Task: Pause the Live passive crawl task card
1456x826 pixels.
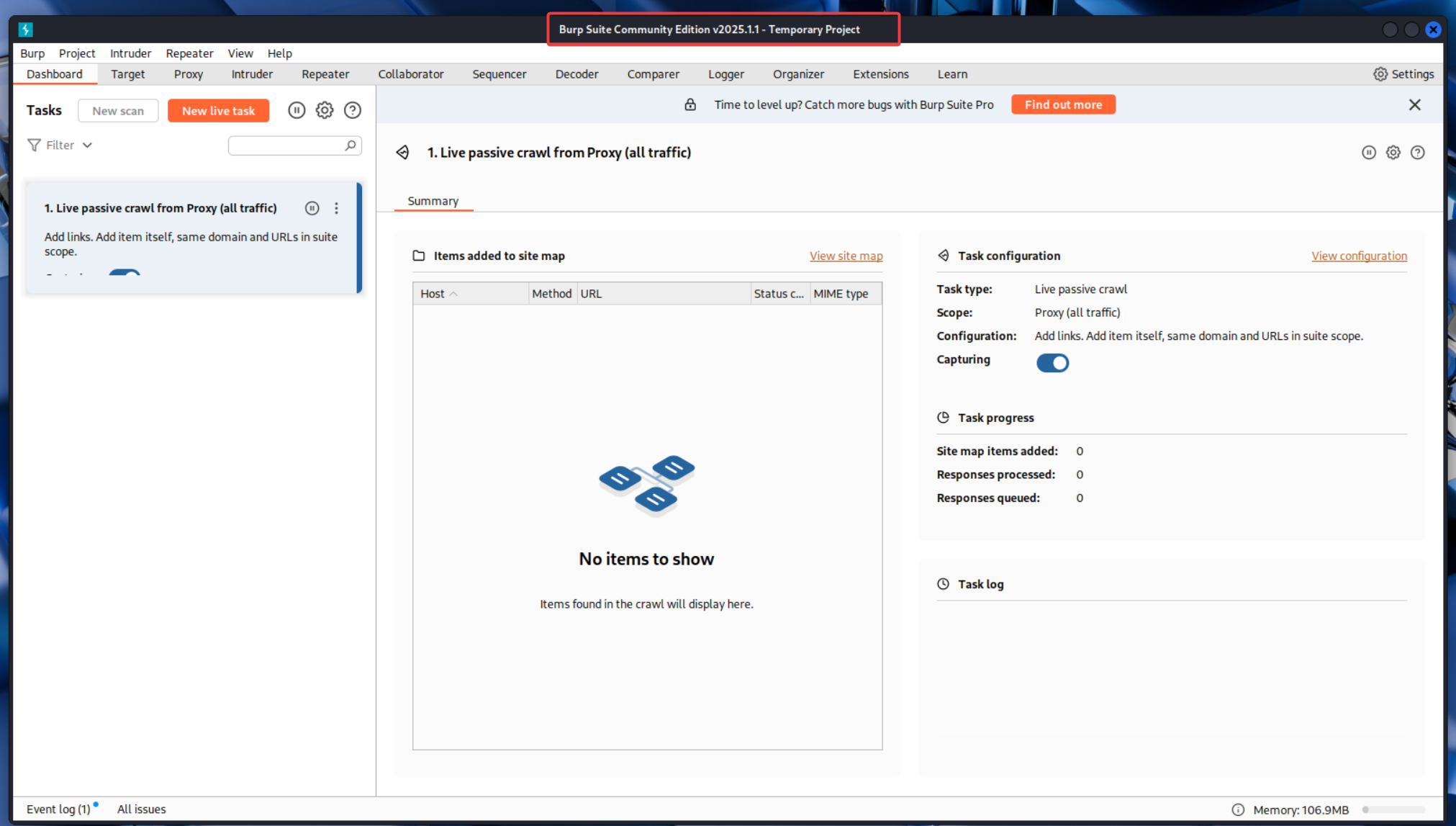Action: (x=312, y=208)
